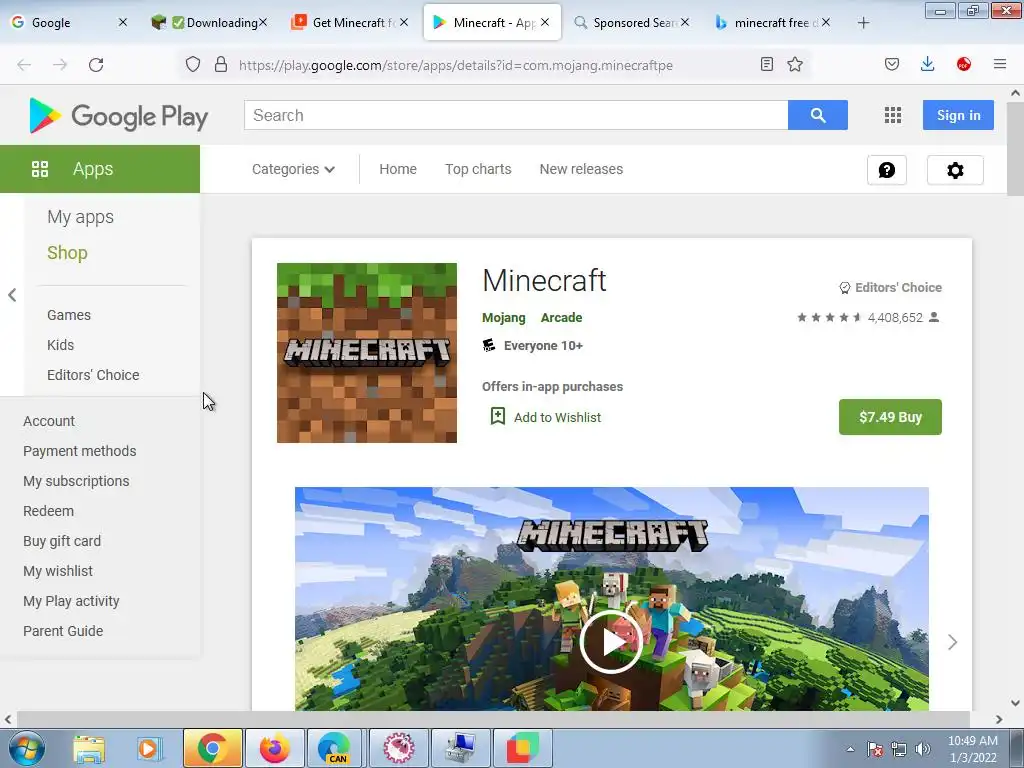The image size is (1024, 768).
Task: Click the Firefox forward arrow
Action: click(60, 65)
